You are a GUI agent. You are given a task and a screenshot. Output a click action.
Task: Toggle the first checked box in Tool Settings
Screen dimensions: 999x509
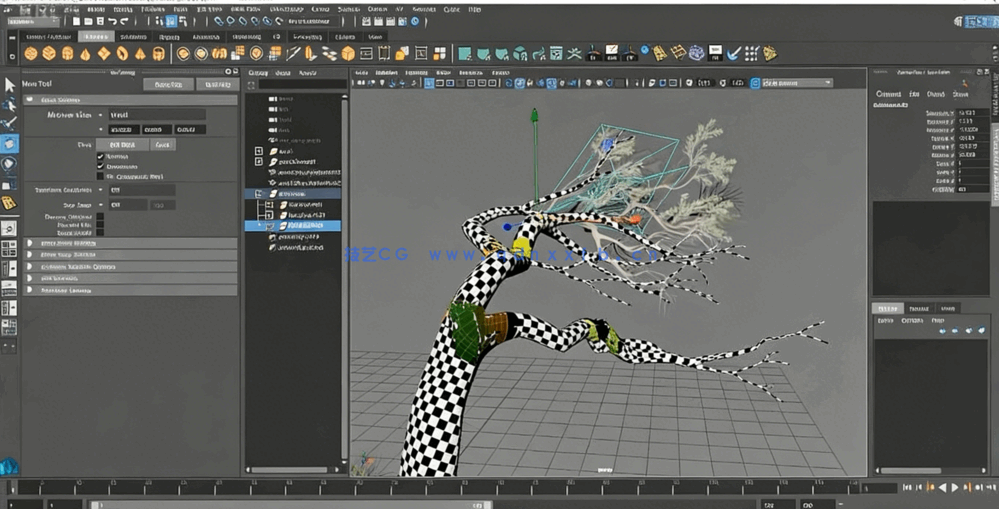click(100, 157)
